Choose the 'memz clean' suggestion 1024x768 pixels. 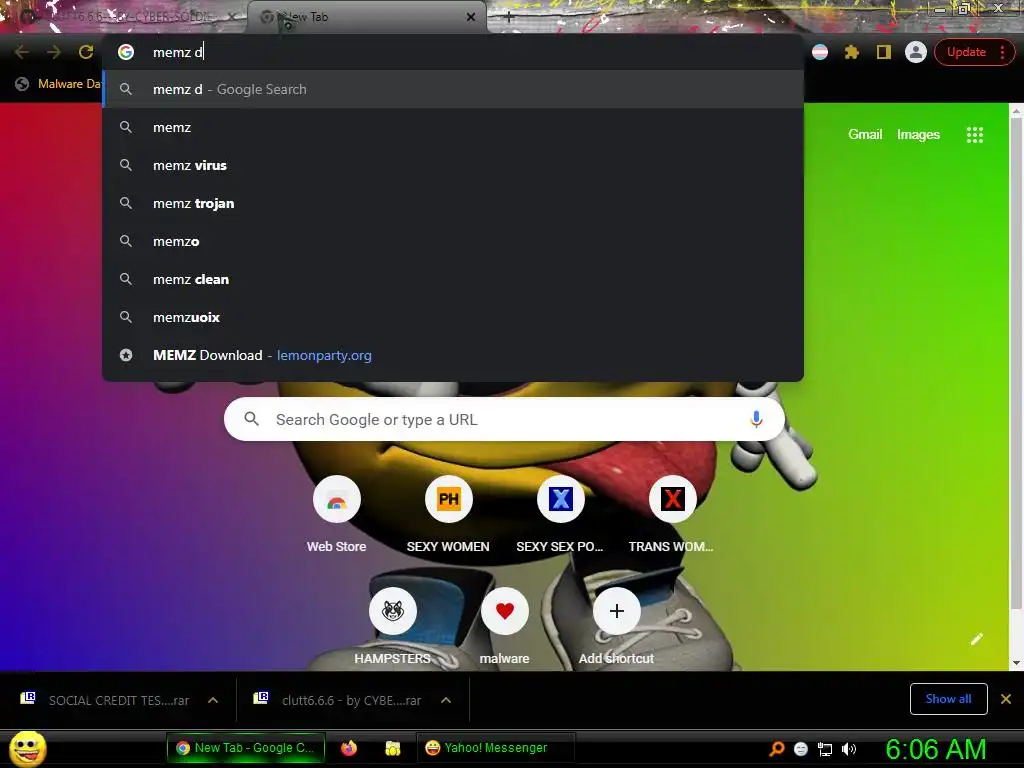point(453,279)
